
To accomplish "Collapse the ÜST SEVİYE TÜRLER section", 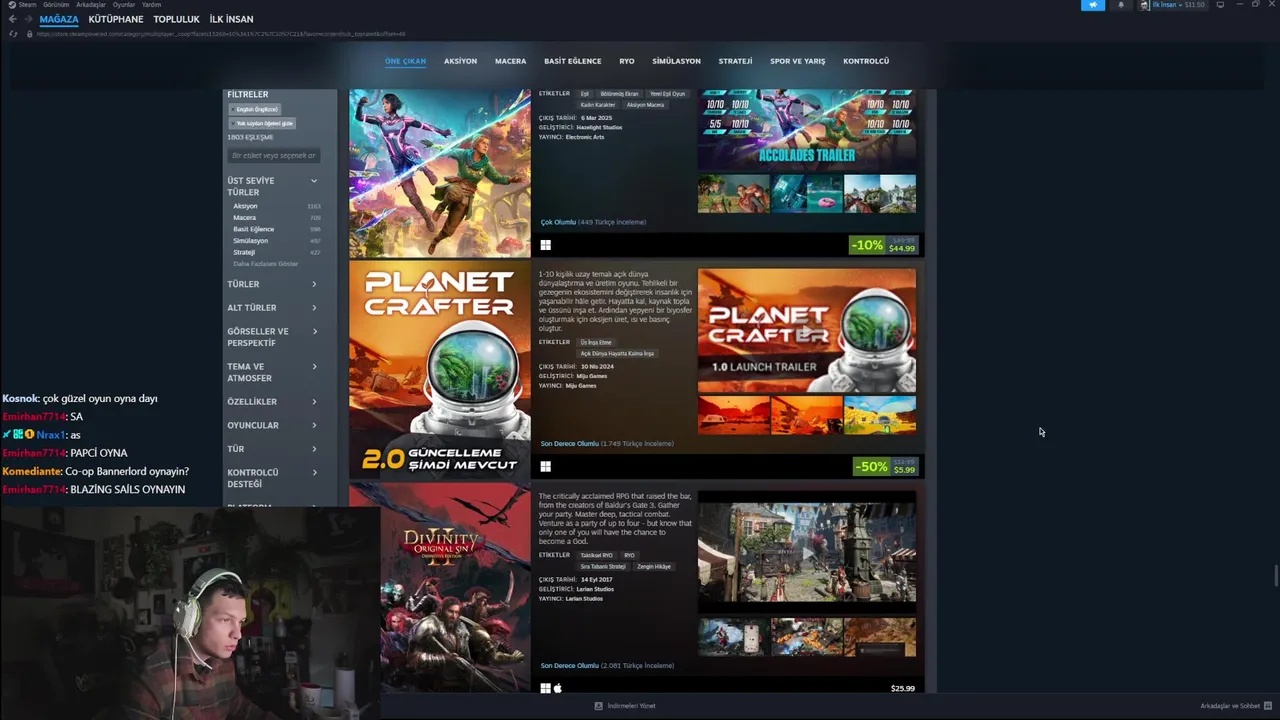I will click(313, 181).
